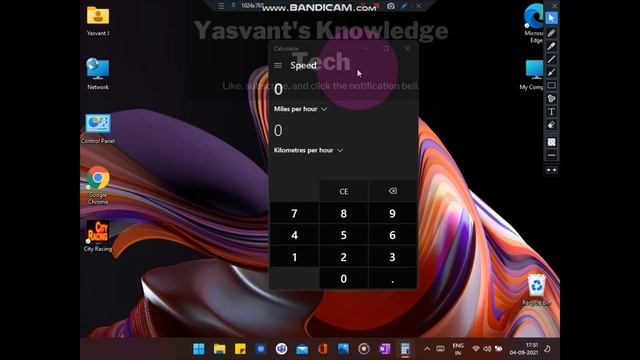Open File Explorer from the taskbar
Image resolution: width=640 pixels, height=360 pixels.
click(220, 349)
